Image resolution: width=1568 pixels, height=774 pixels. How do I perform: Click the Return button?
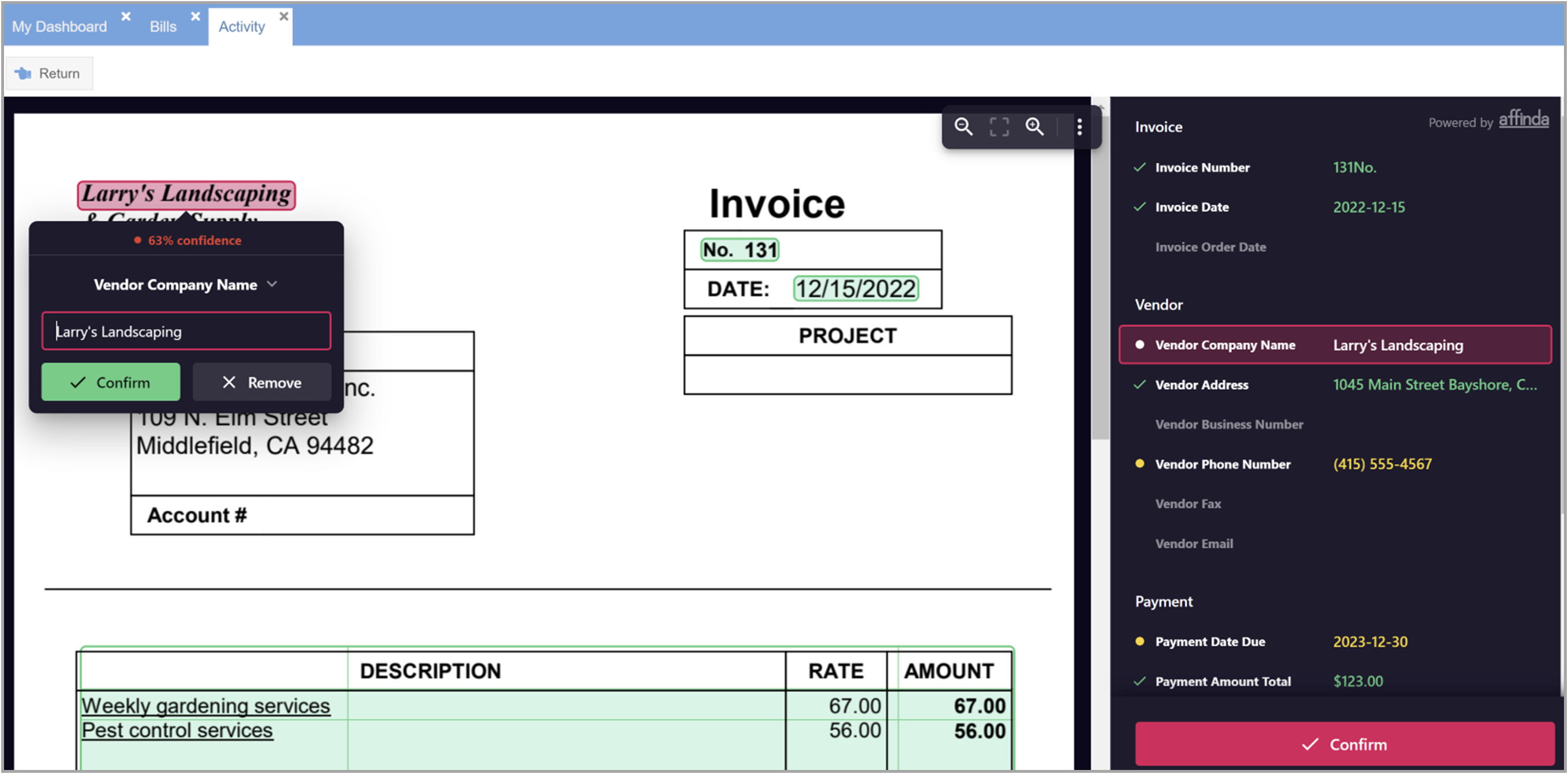[48, 73]
